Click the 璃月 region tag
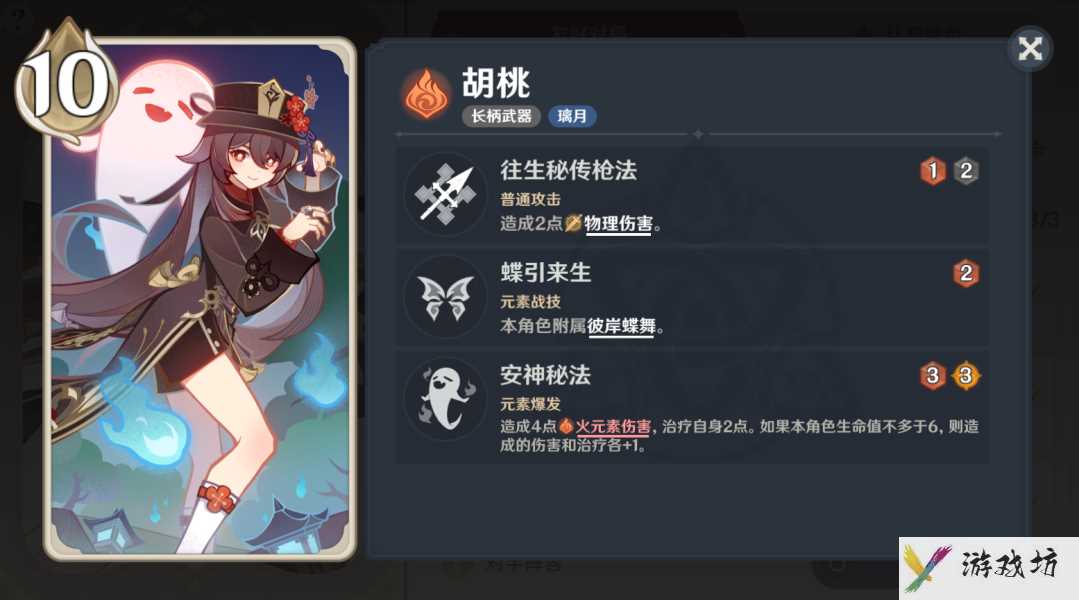The image size is (1079, 600). [572, 116]
